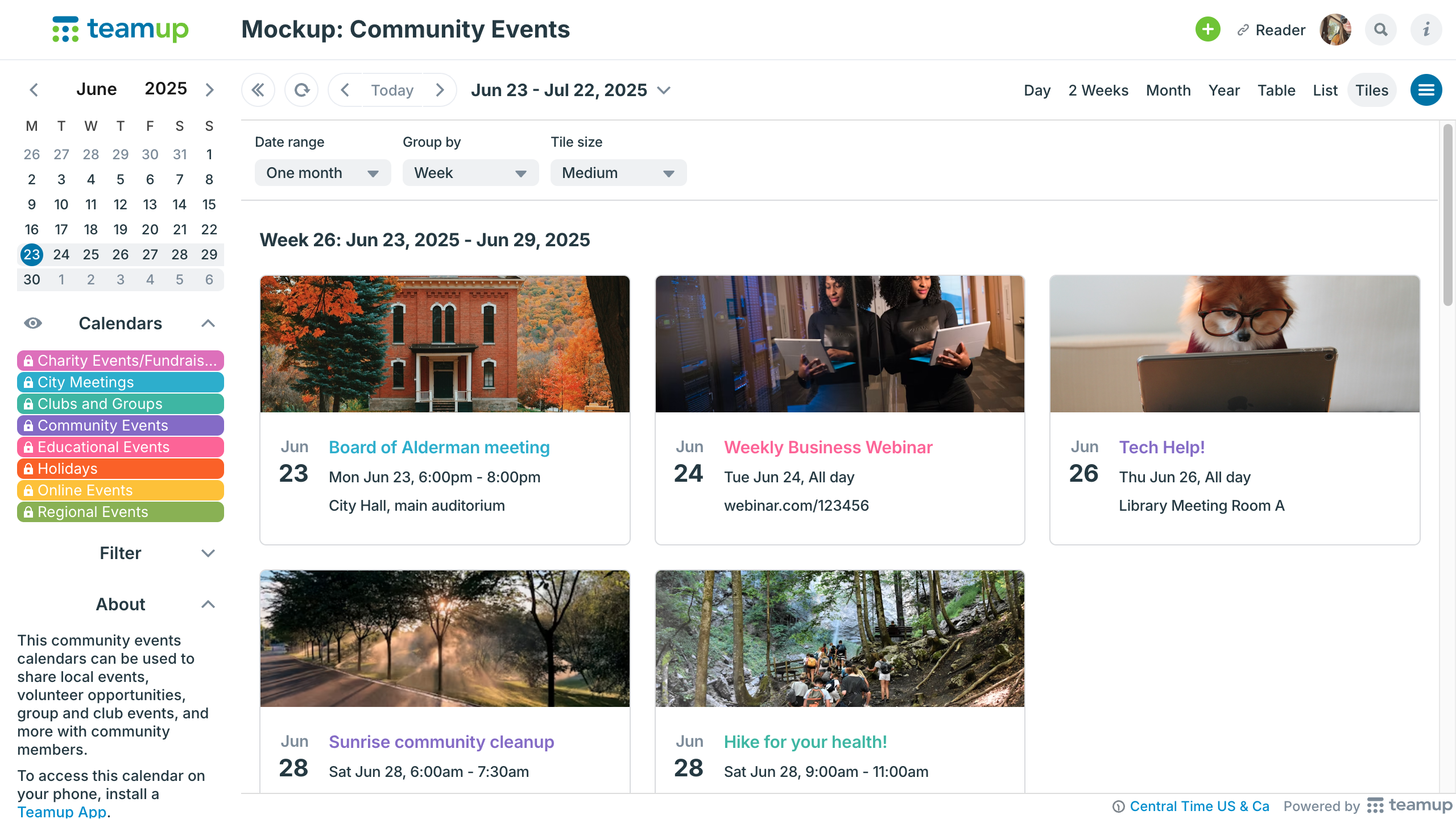This screenshot has height=819, width=1456.
Task: Open the blue hamburger menu icon
Action: (1426, 90)
